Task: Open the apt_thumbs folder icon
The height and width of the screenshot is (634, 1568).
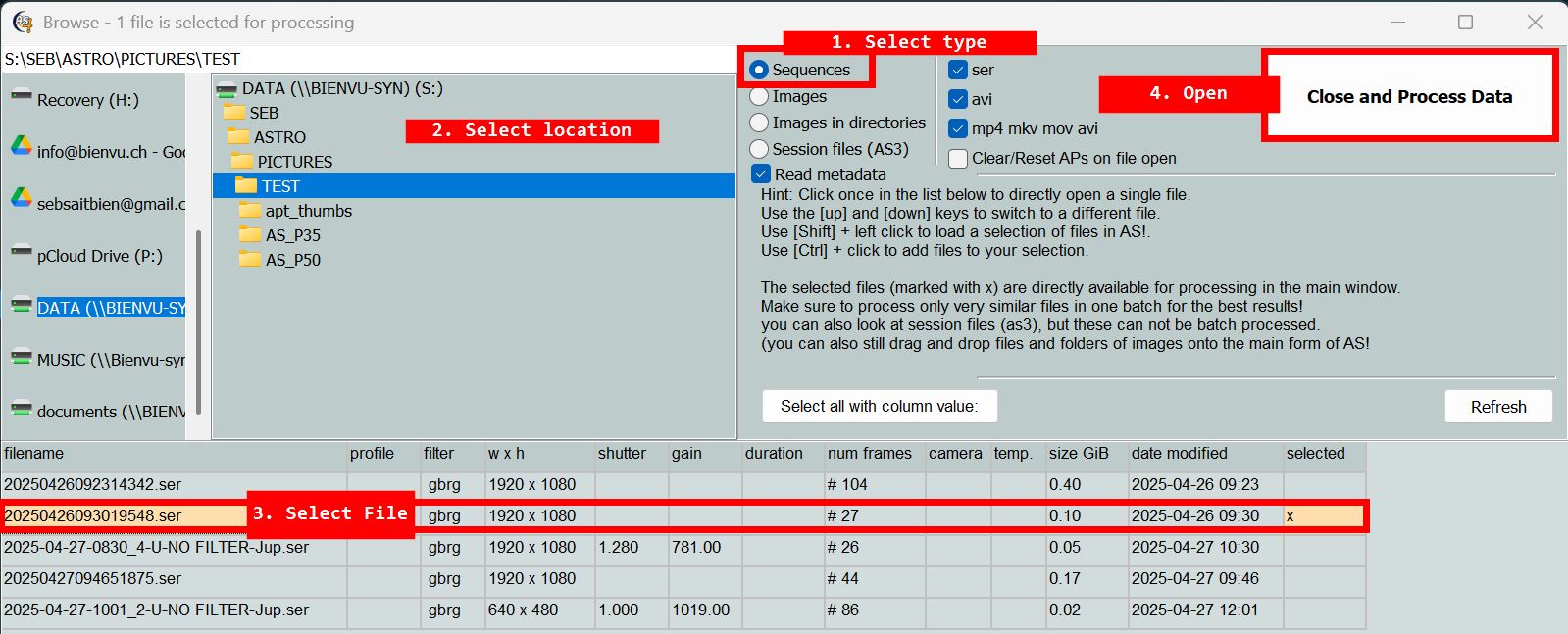Action: point(250,210)
